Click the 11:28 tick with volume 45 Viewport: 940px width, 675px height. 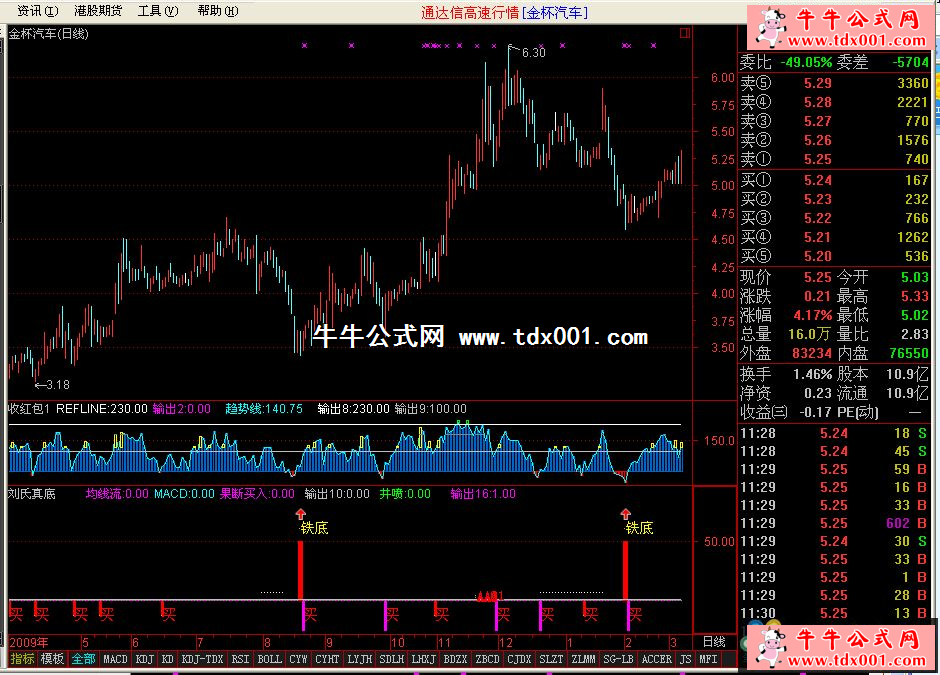tap(834, 451)
